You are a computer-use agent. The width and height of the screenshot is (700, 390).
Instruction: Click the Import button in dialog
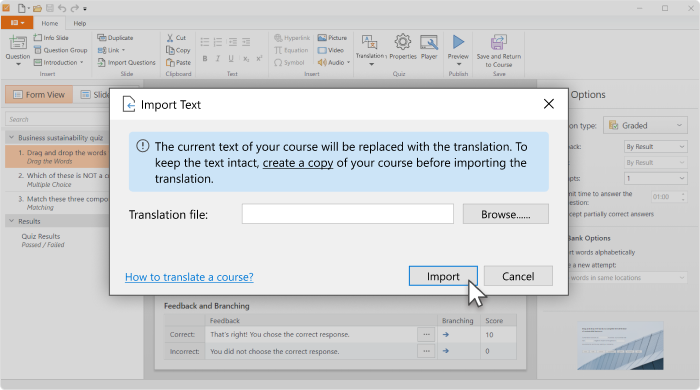tap(443, 276)
